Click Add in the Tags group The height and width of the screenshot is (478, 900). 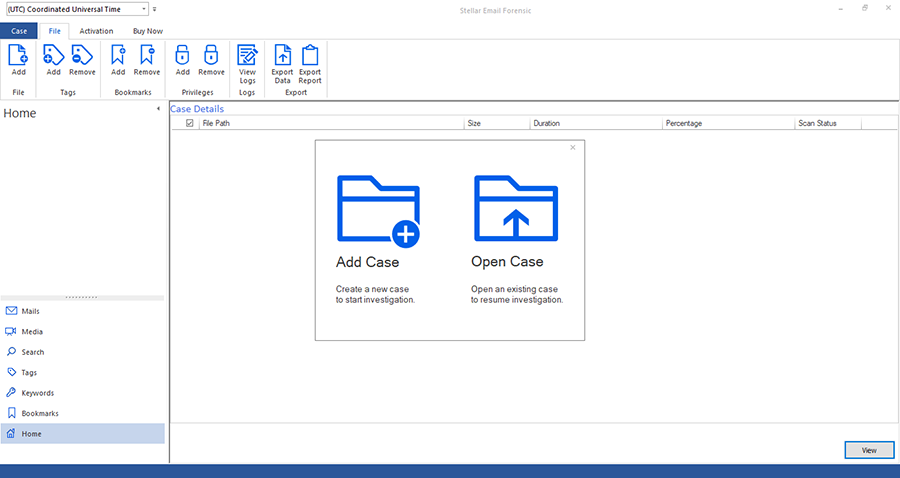pyautogui.click(x=53, y=60)
